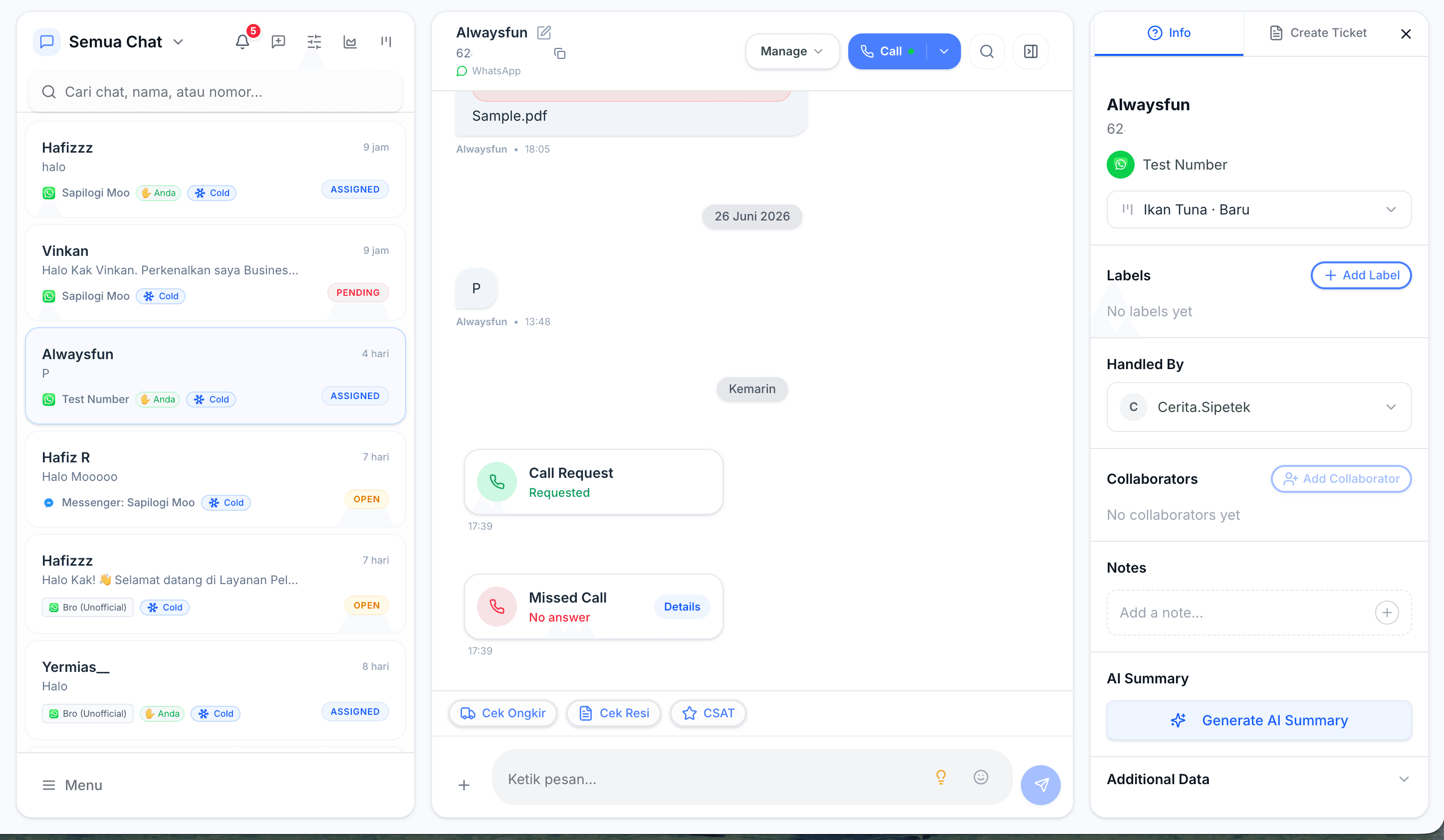
Task: Click the WhatsApp channel label in chat header
Action: click(x=489, y=71)
